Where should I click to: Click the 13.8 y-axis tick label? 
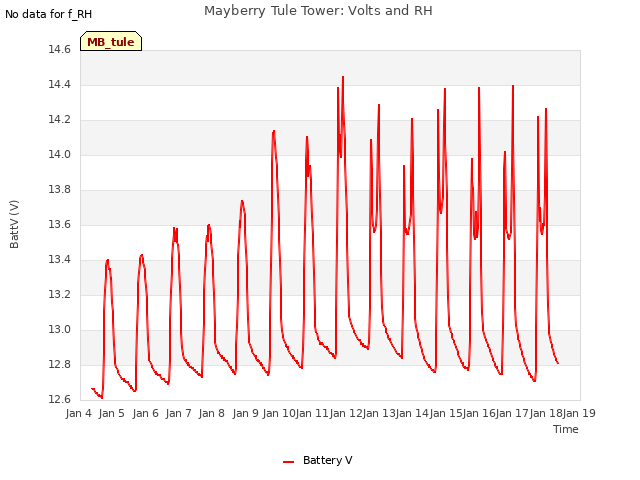tap(60, 190)
